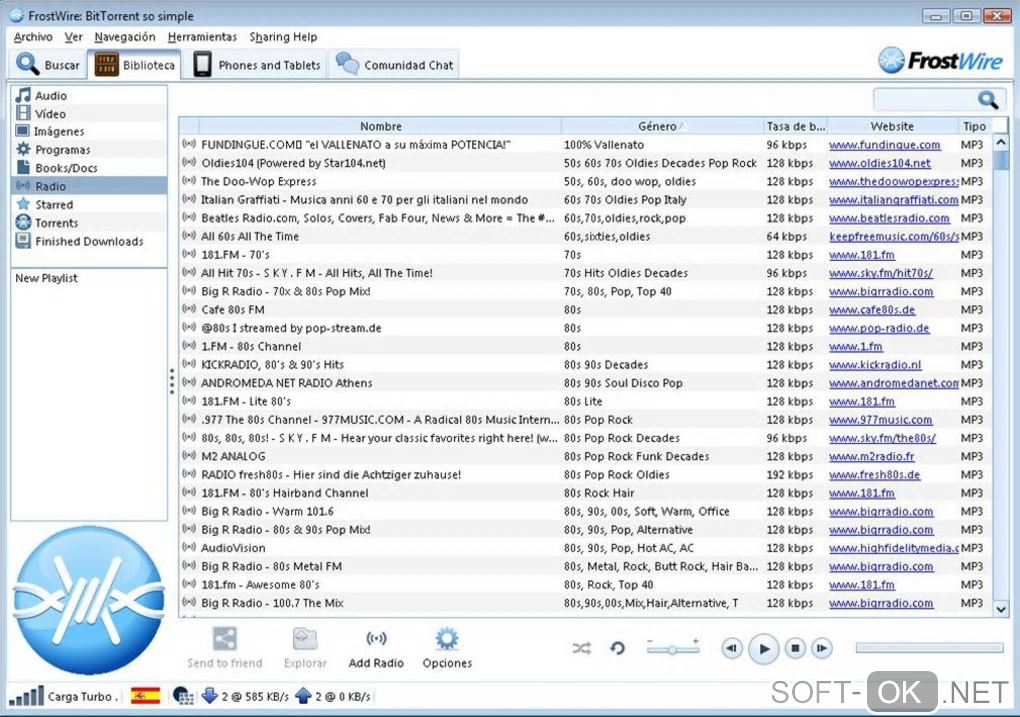This screenshot has width=1020, height=717.
Task: Toggle the repeat loop button
Action: click(618, 649)
